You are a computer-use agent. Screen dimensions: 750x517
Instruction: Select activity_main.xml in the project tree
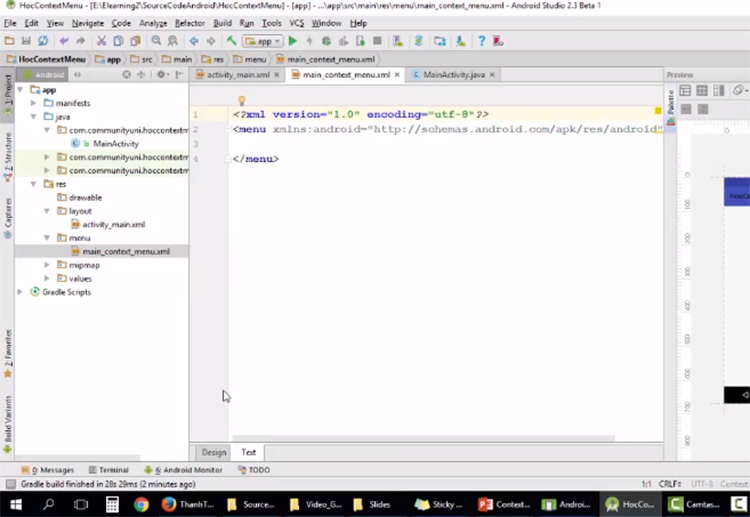point(113,225)
